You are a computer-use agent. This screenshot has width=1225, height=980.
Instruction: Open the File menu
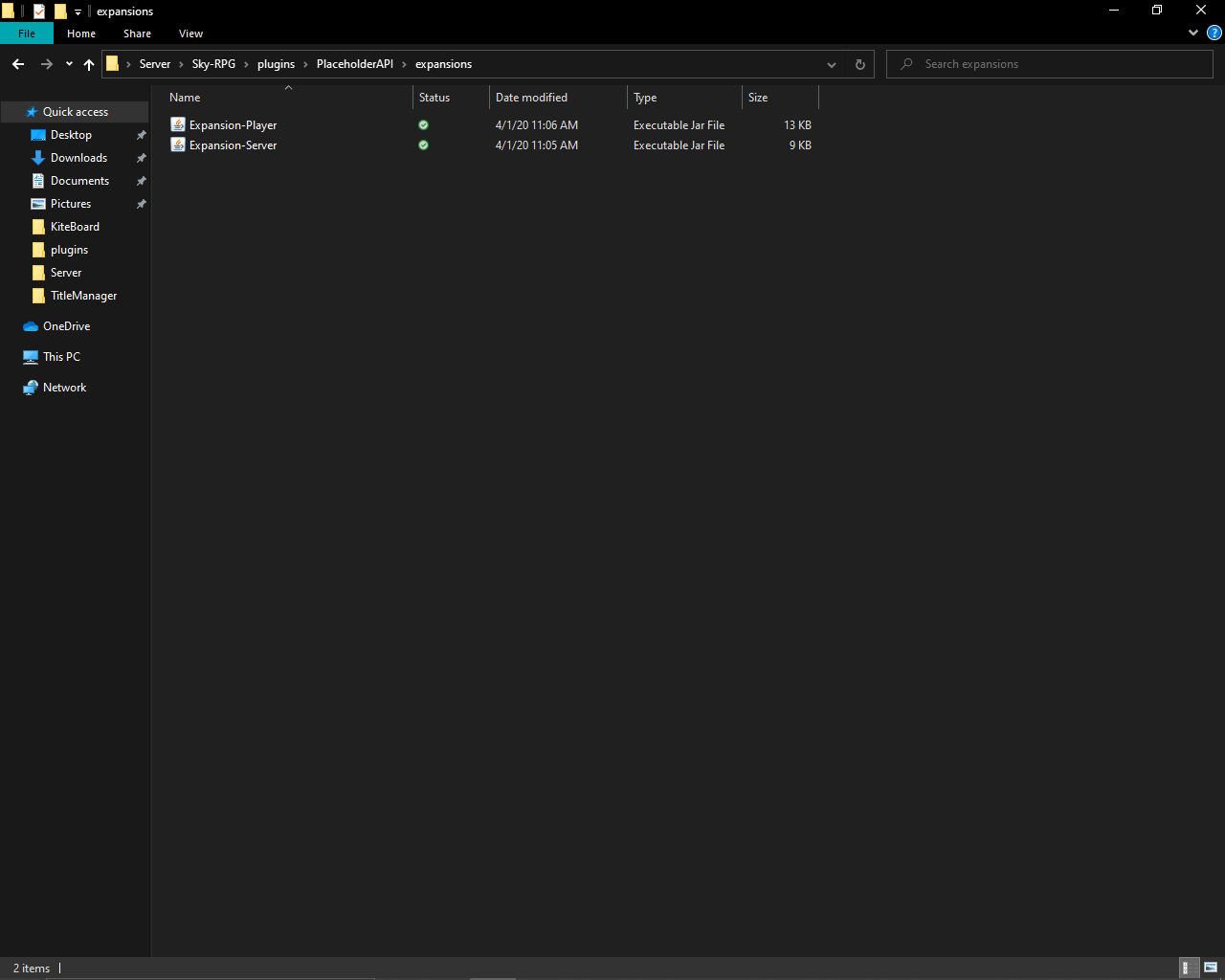27,33
